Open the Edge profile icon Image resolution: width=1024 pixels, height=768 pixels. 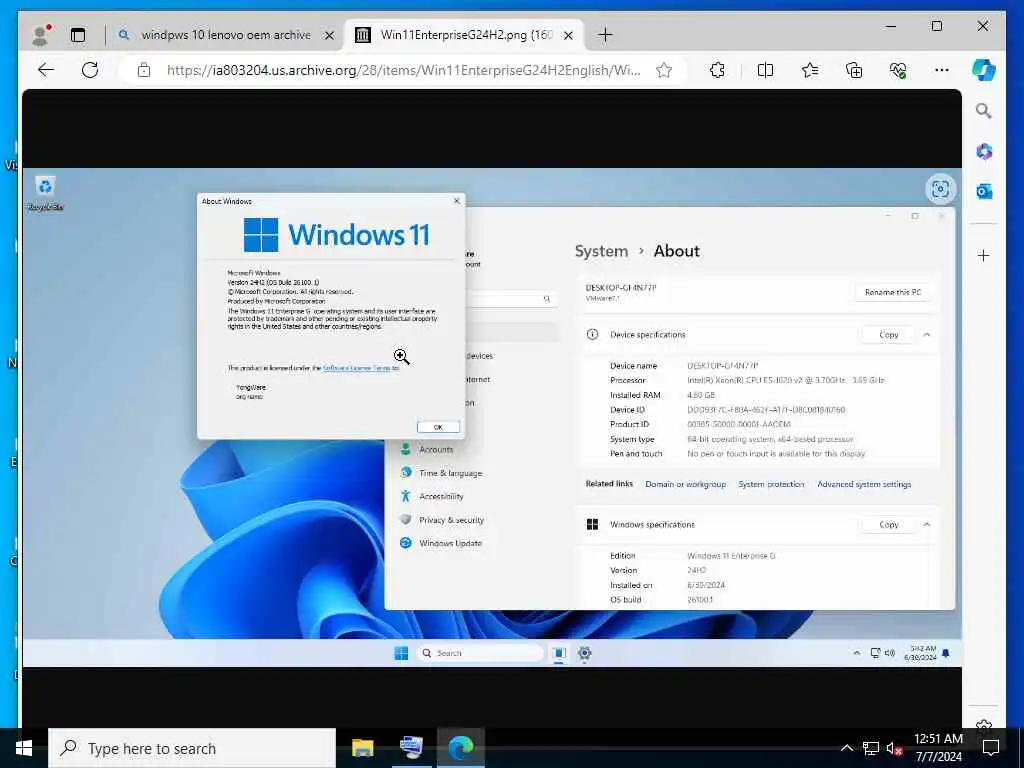pos(41,35)
